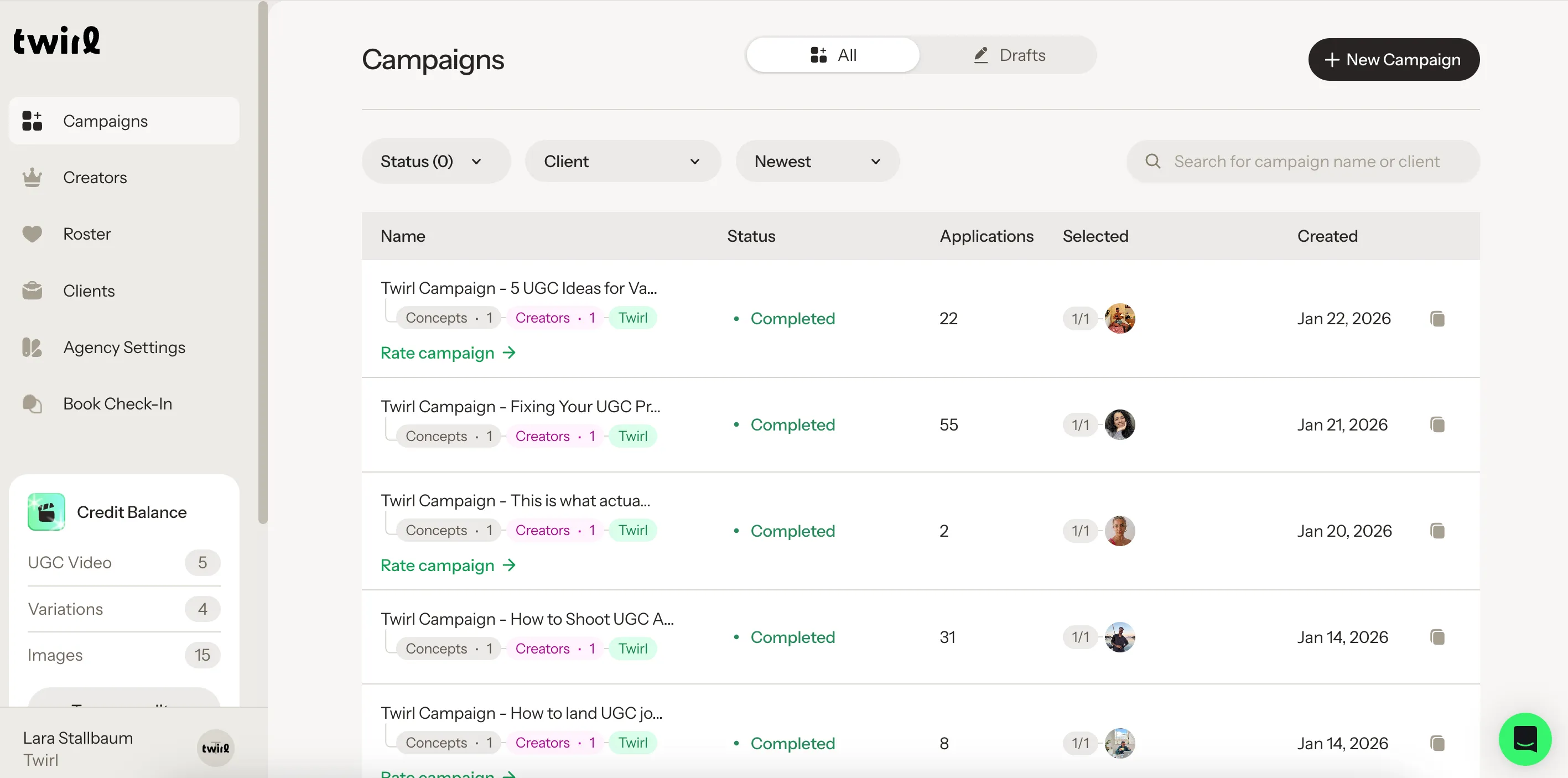Click the twirl account avatar at bottom

point(215,748)
